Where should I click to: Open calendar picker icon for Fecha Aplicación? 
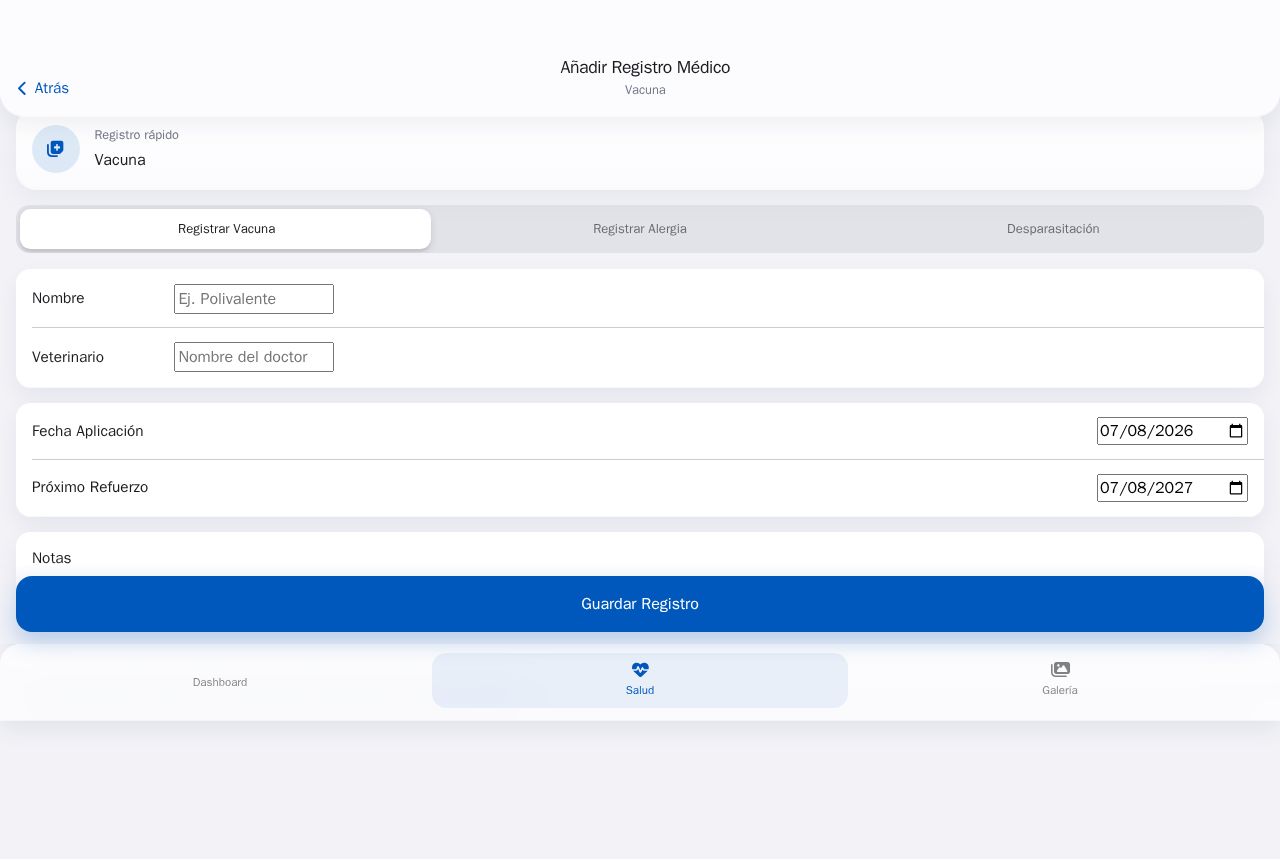click(1236, 431)
